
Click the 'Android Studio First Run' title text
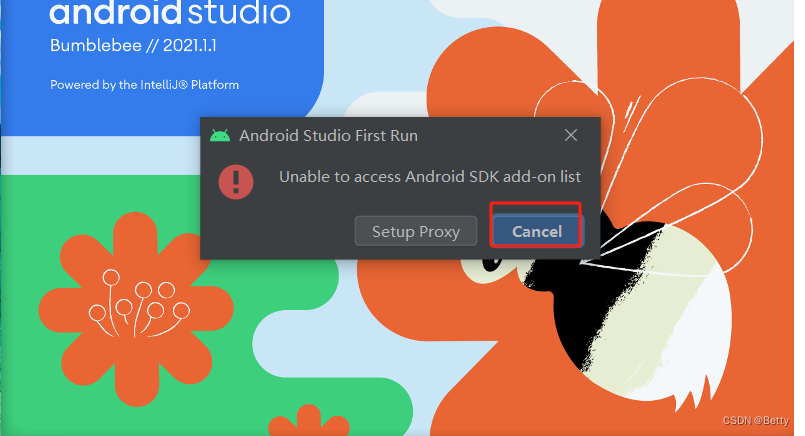tap(329, 136)
